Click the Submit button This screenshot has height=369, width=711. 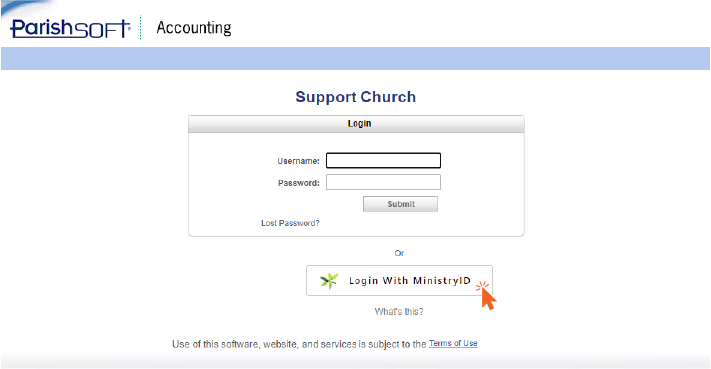400,204
